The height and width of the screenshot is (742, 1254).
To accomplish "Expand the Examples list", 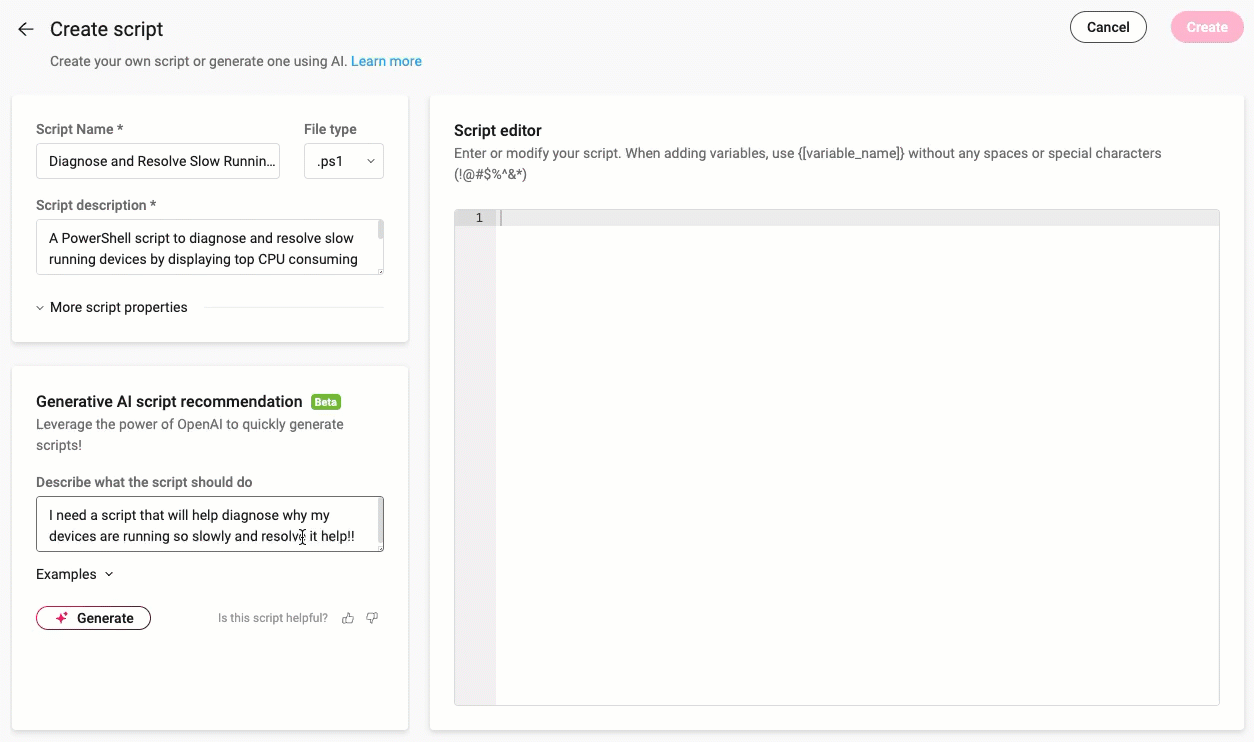I will (75, 574).
